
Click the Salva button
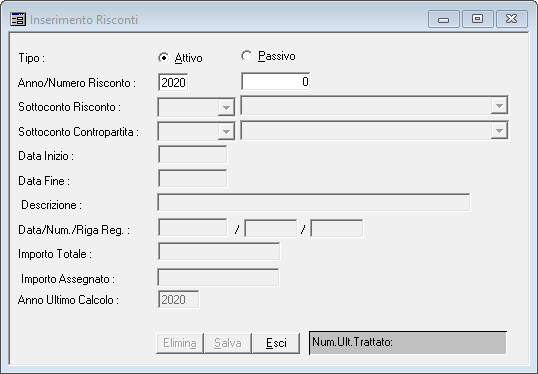228,343
